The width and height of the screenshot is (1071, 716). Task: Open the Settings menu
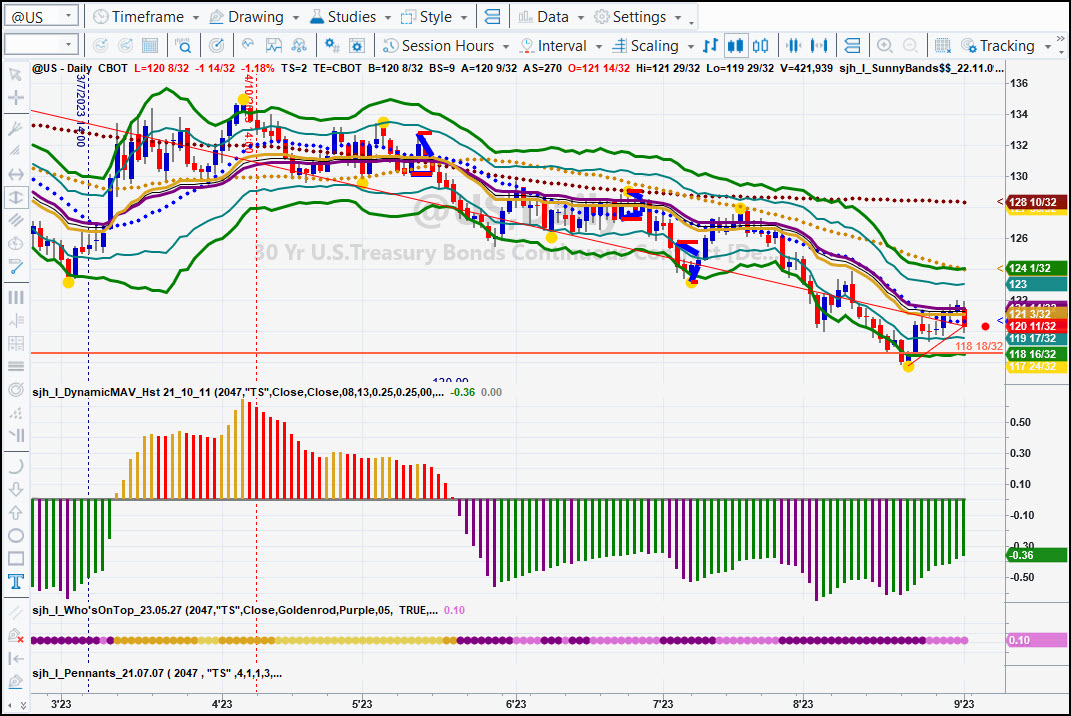(638, 16)
